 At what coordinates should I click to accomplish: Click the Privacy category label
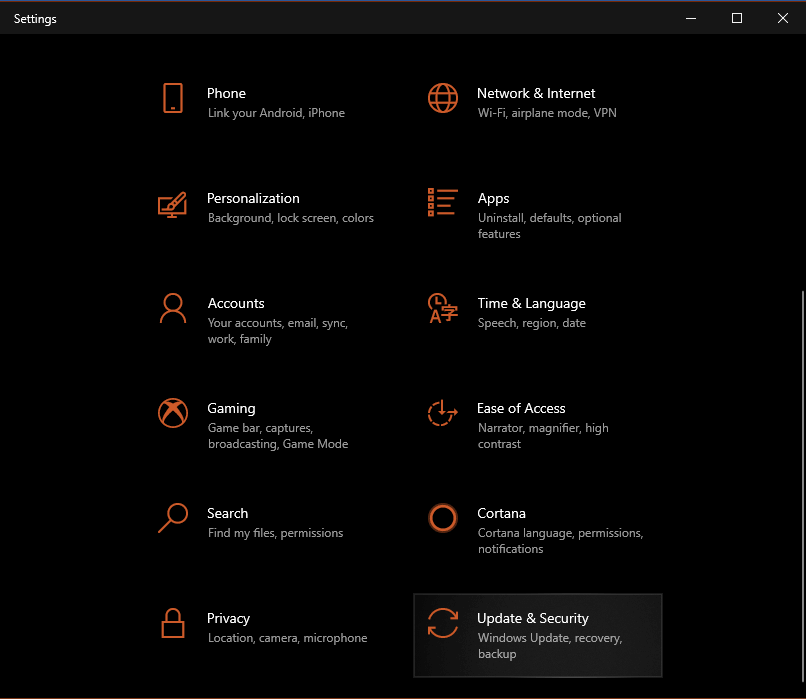pos(228,618)
